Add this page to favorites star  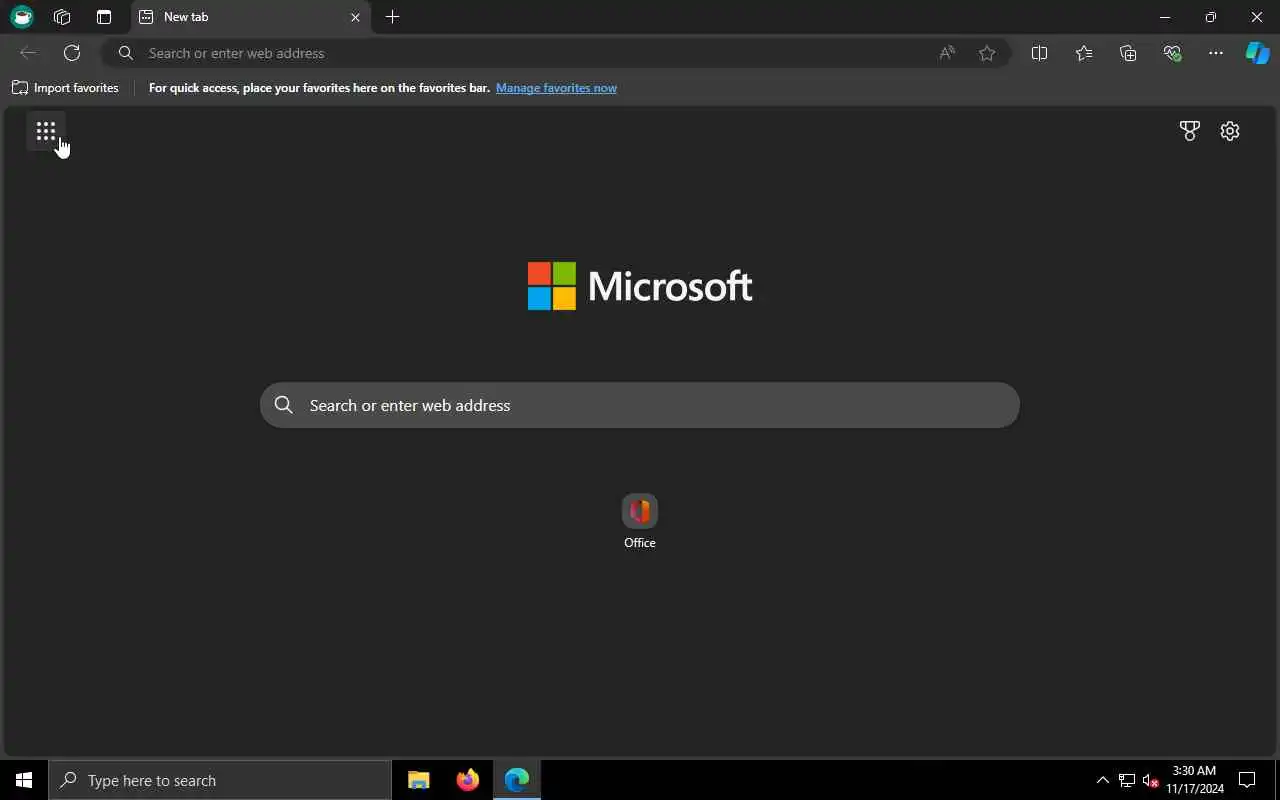987,53
